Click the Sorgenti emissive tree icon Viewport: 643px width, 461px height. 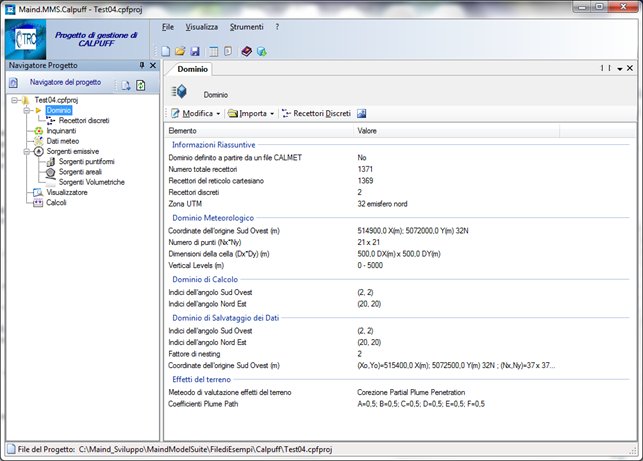[x=39, y=151]
